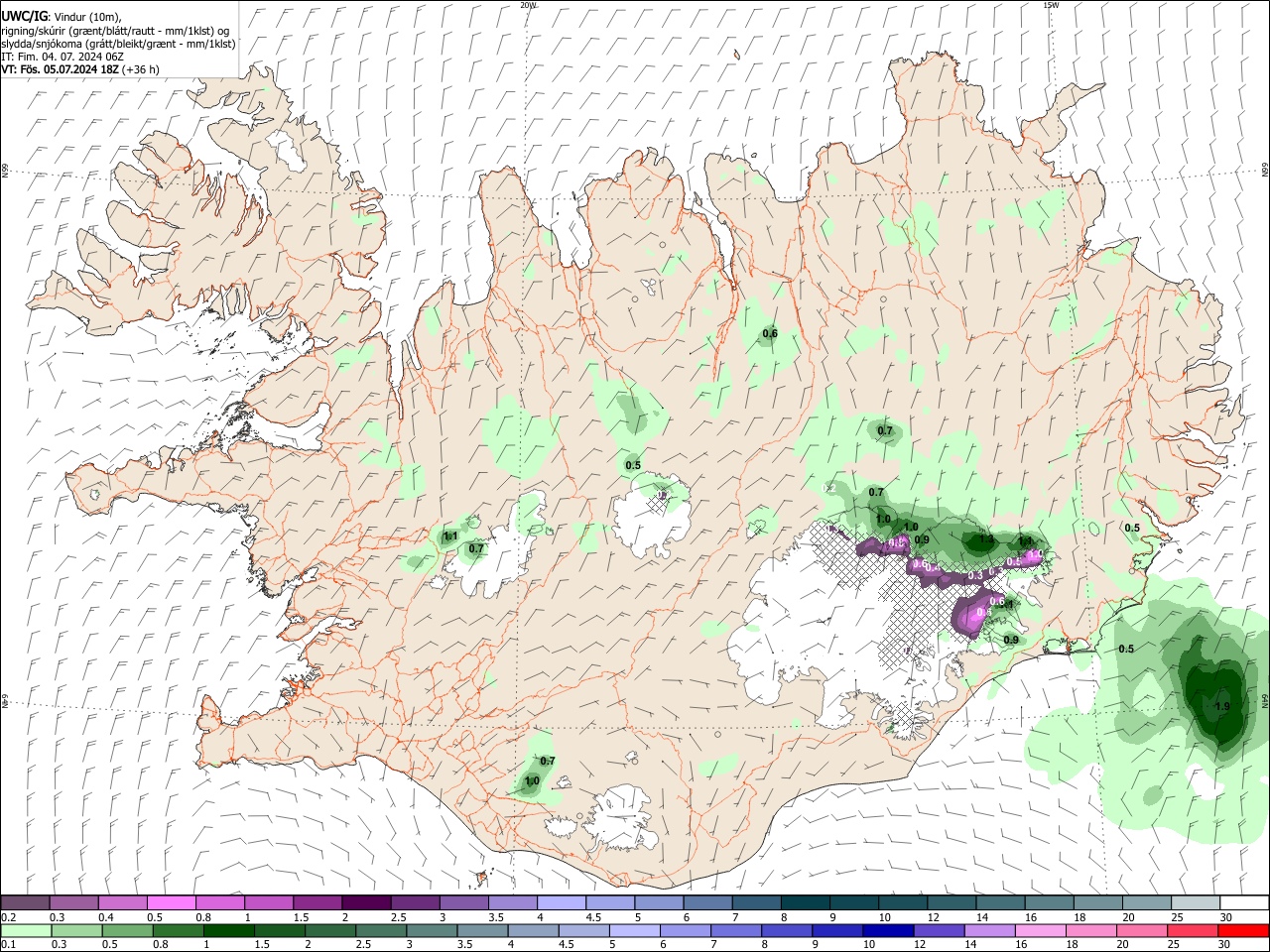Screen dimensions: 1270x952
Task: Click the '1.3' precipitation value on the map
Action: click(986, 540)
